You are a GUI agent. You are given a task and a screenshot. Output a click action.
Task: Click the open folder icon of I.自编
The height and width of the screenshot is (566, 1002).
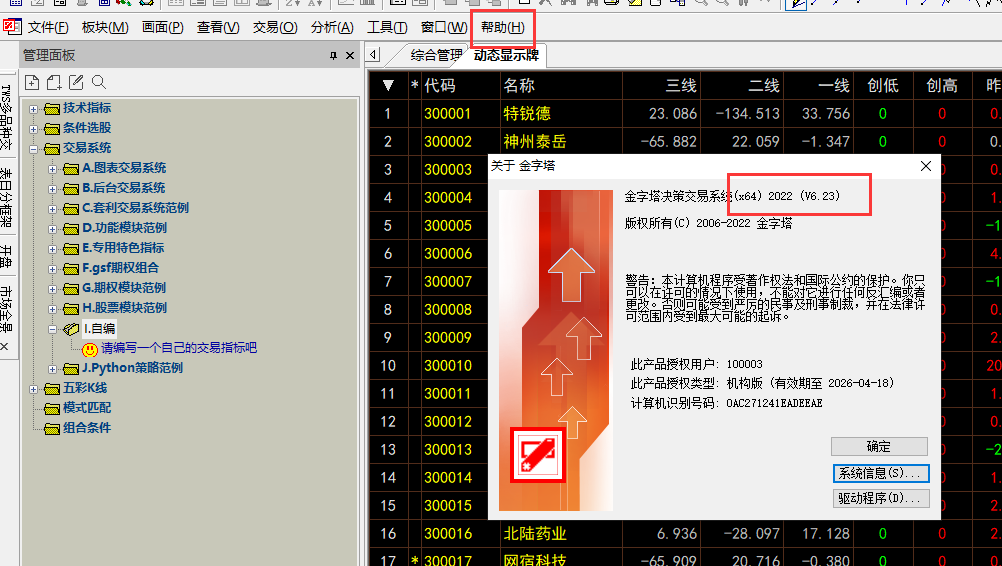coord(71,329)
